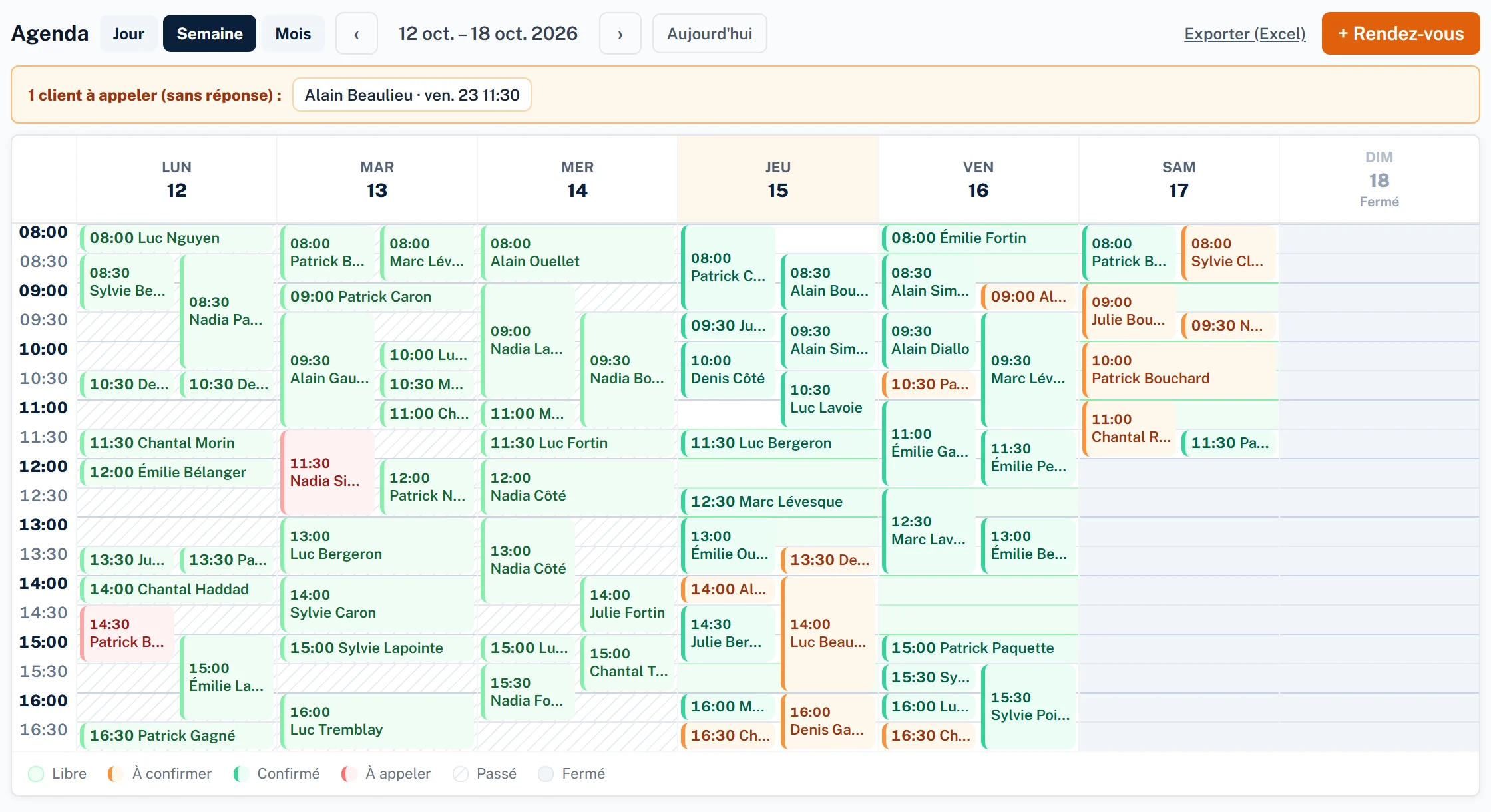Open the 16:30 Ch... Friday pending appointment
This screenshot has height=812, width=1491.
coord(929,736)
